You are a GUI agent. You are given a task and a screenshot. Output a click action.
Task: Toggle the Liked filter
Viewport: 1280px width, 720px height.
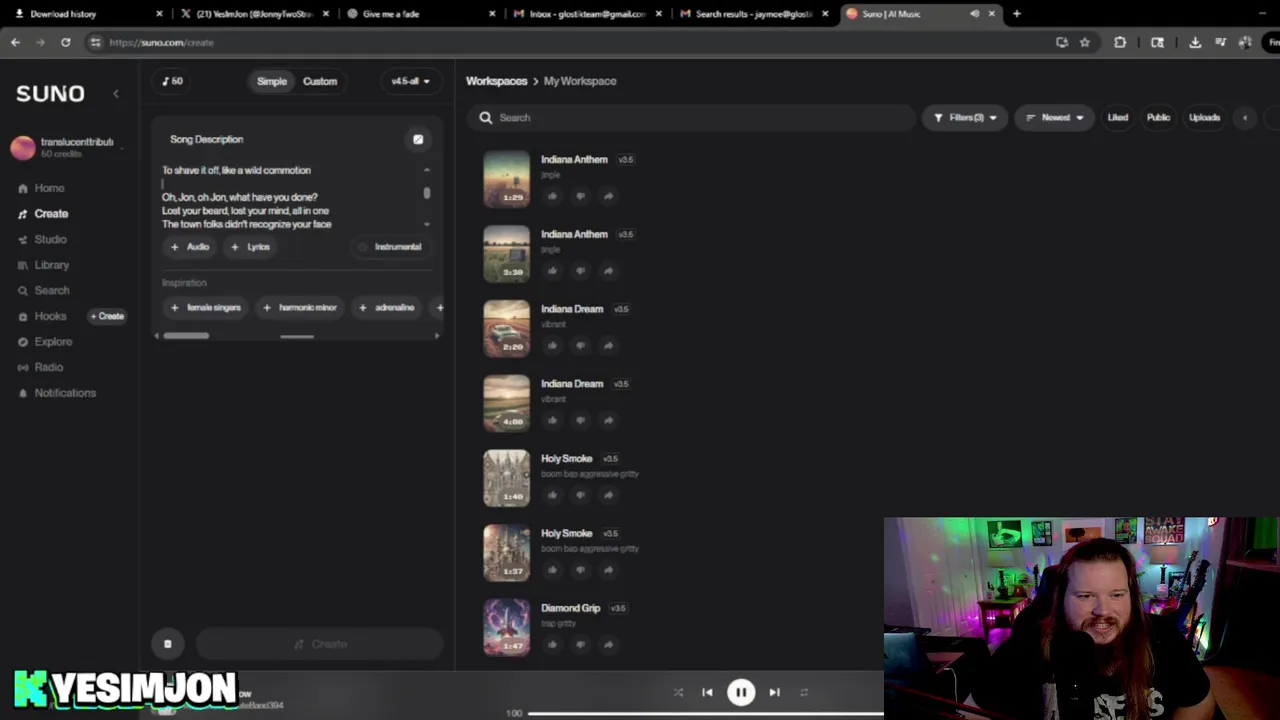click(x=1117, y=118)
